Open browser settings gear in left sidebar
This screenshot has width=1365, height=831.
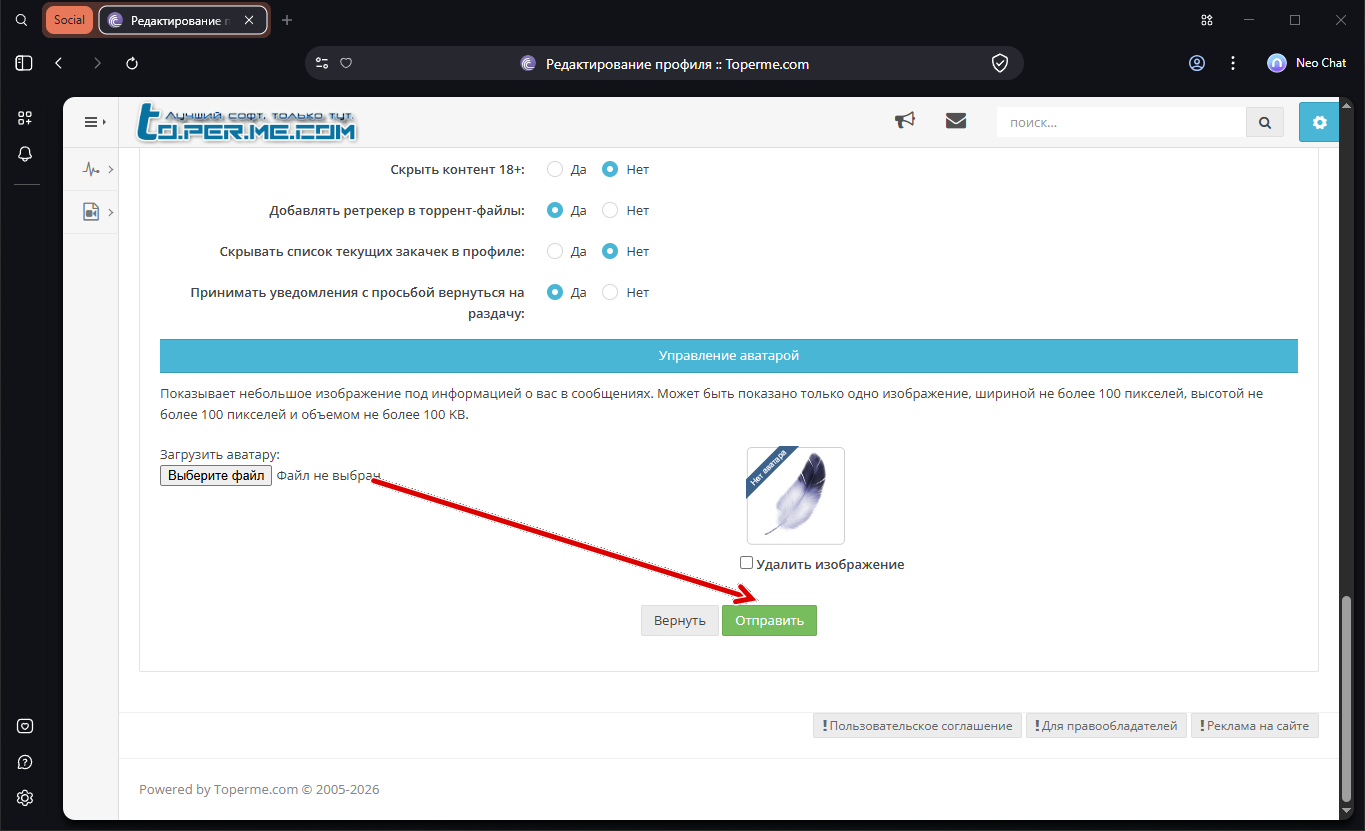coord(25,798)
